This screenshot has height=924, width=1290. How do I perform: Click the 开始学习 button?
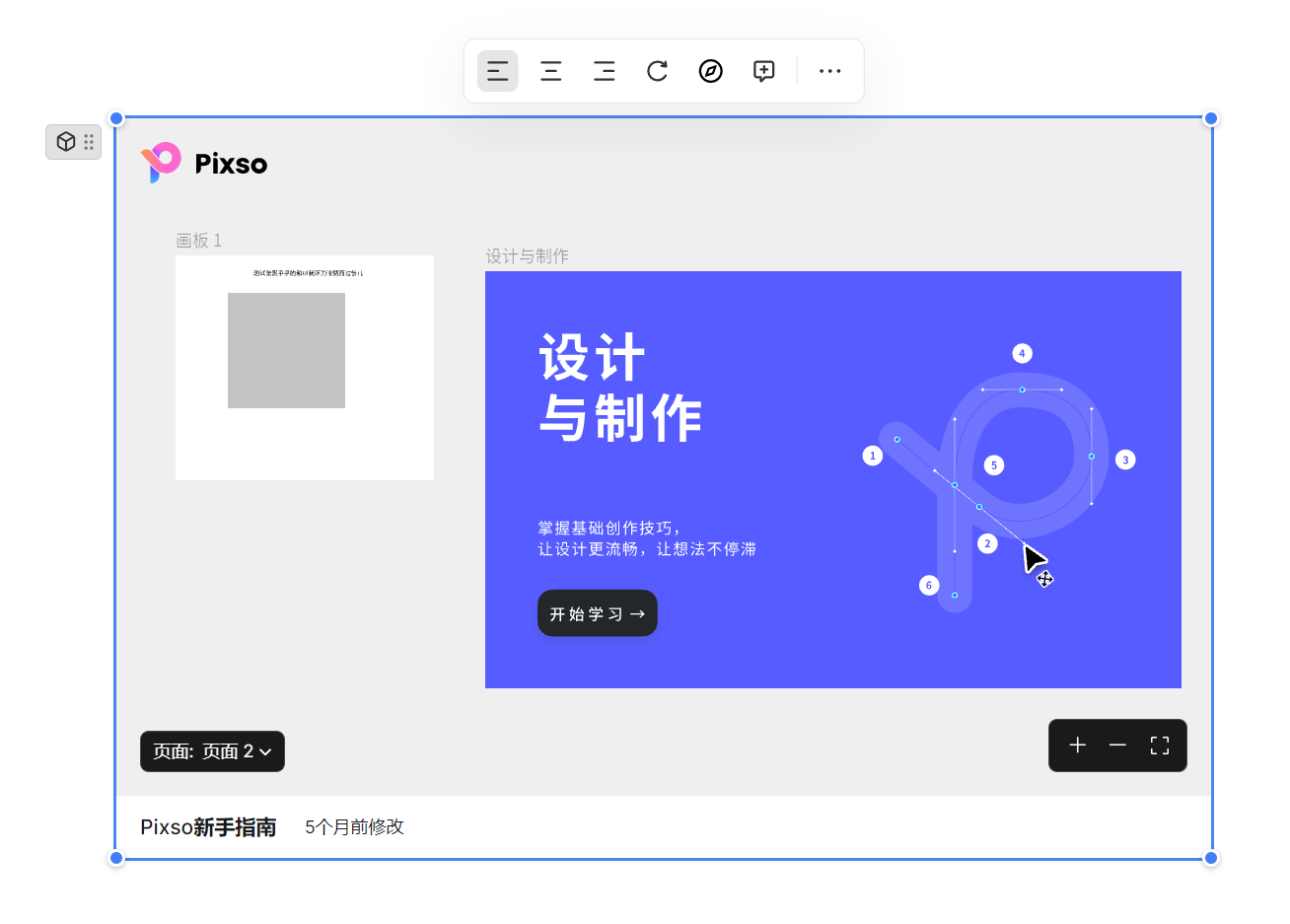(597, 613)
